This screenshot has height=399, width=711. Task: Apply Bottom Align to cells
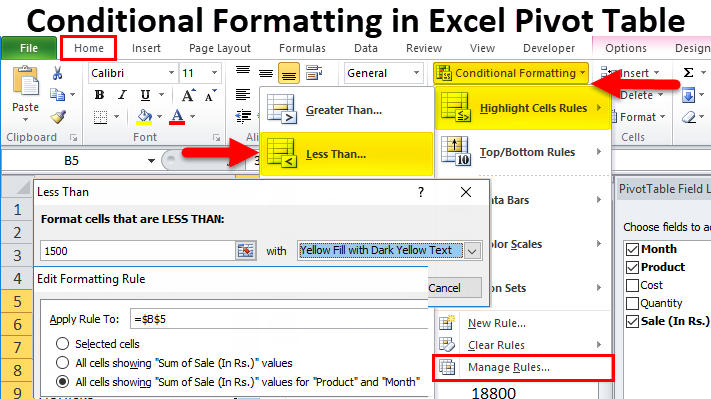(x=289, y=73)
